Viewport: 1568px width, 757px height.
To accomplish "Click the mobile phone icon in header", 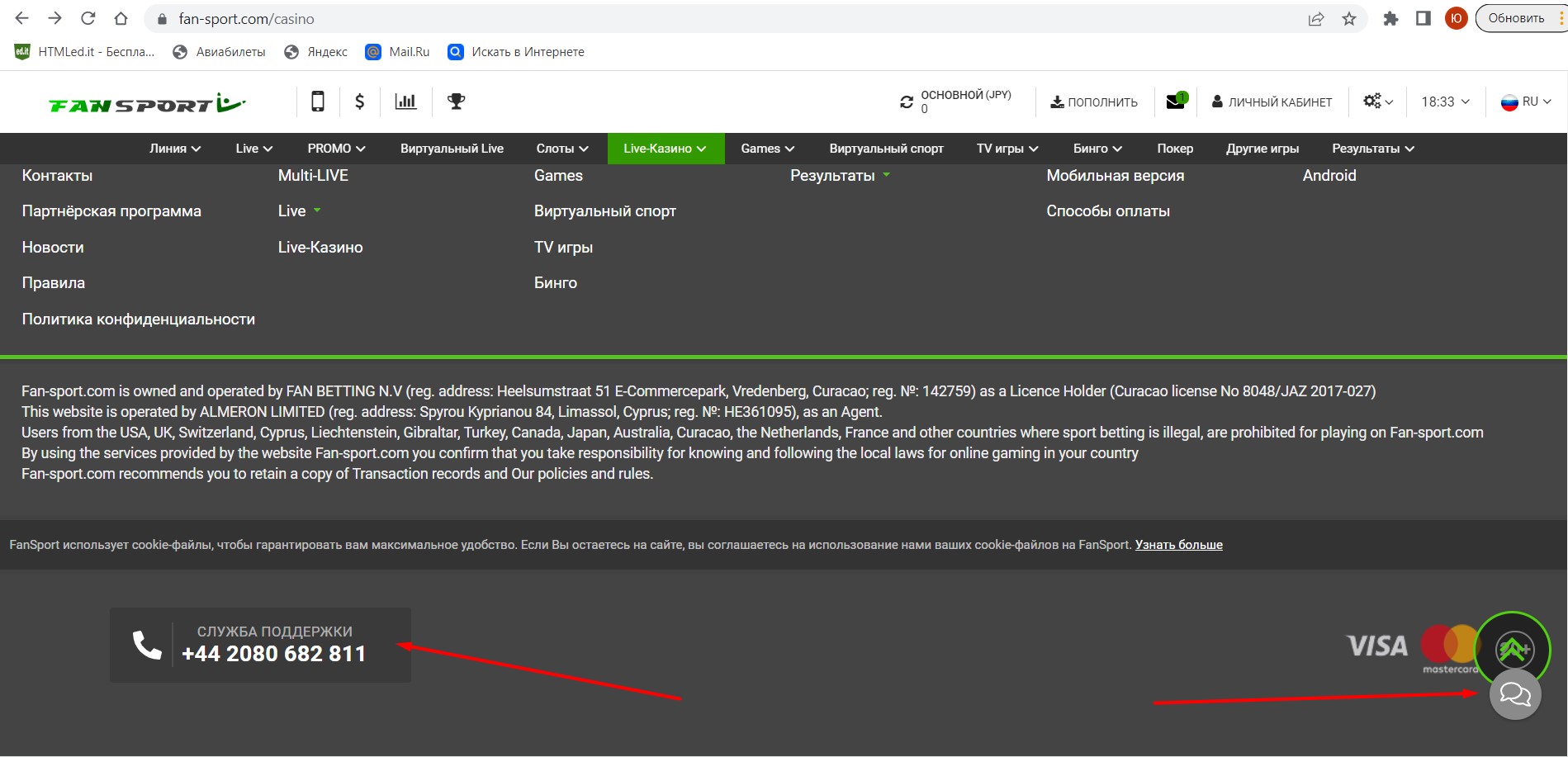I will coord(317,102).
